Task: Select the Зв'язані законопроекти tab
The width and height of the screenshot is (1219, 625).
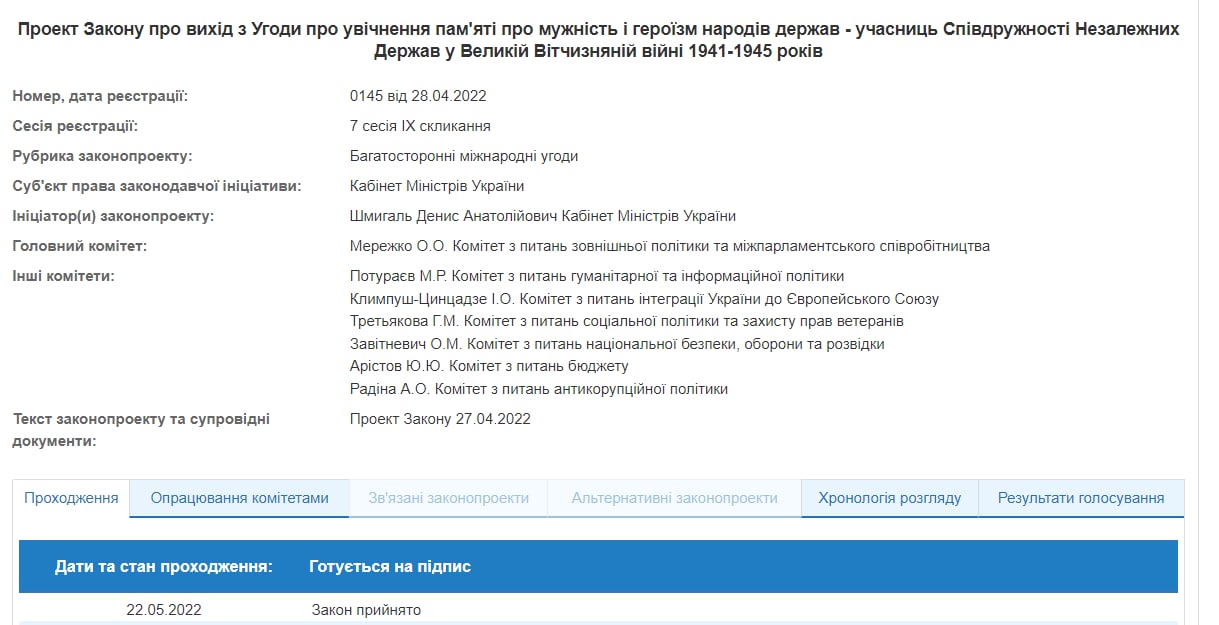Action: pyautogui.click(x=448, y=498)
